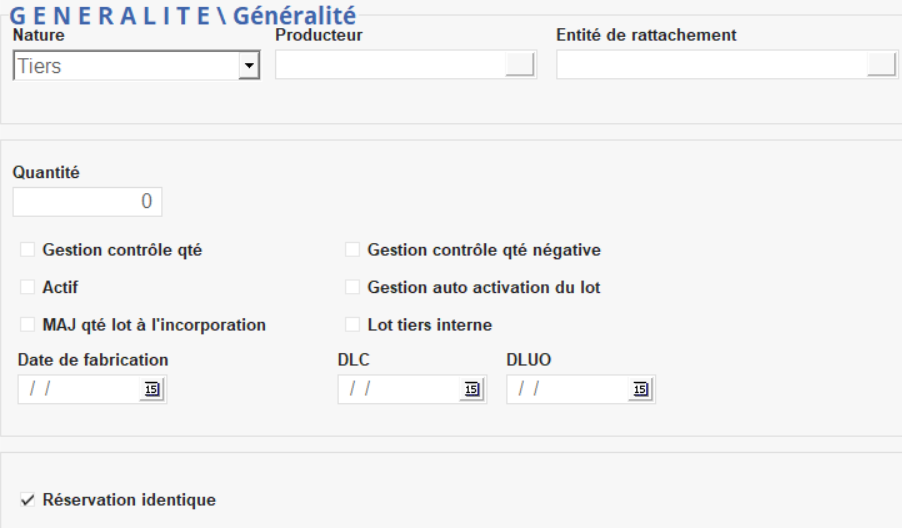The image size is (902, 528).
Task: Expand the Nature dropdown arrow
Action: coord(248,67)
